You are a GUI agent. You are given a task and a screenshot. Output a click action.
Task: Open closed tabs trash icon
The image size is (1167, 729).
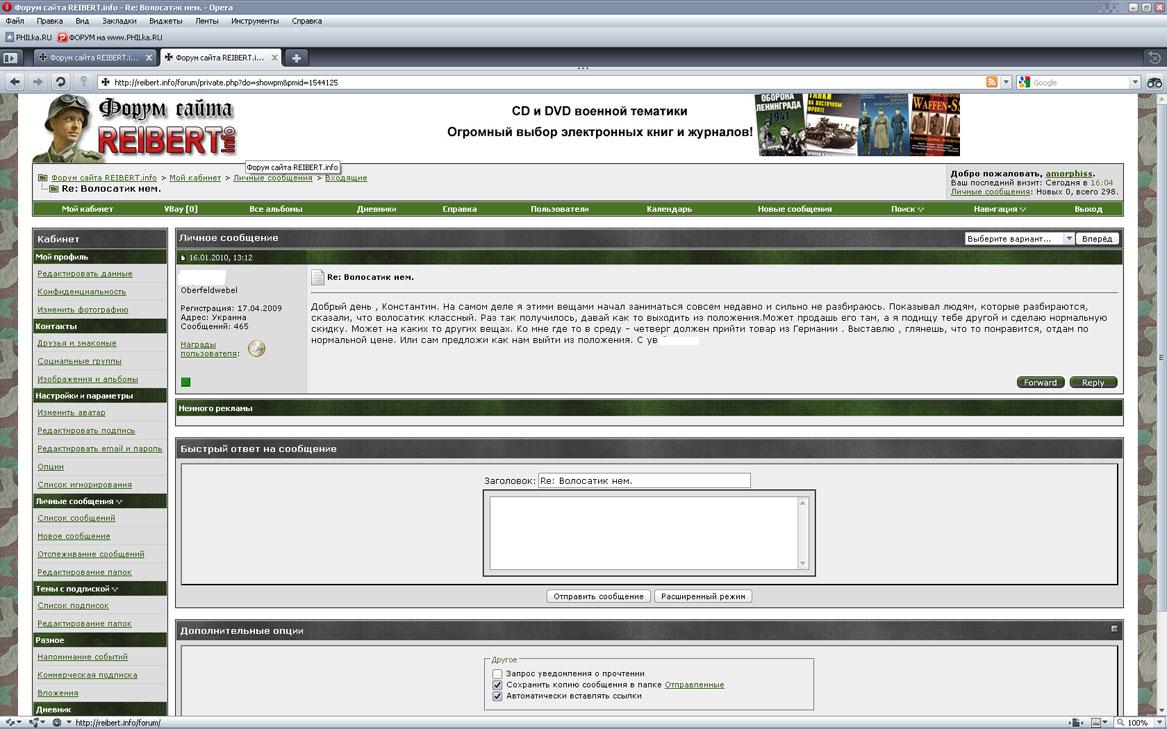(1153, 57)
